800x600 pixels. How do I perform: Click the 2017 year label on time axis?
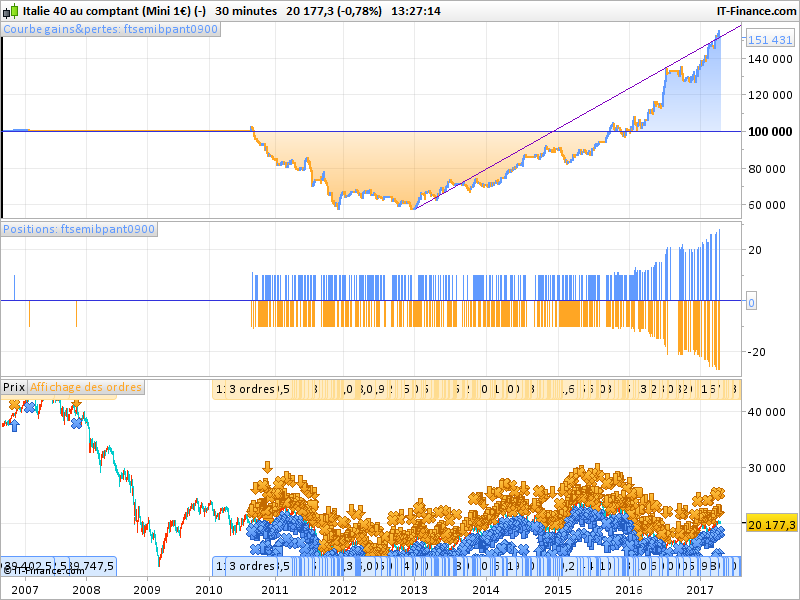pyautogui.click(x=700, y=590)
